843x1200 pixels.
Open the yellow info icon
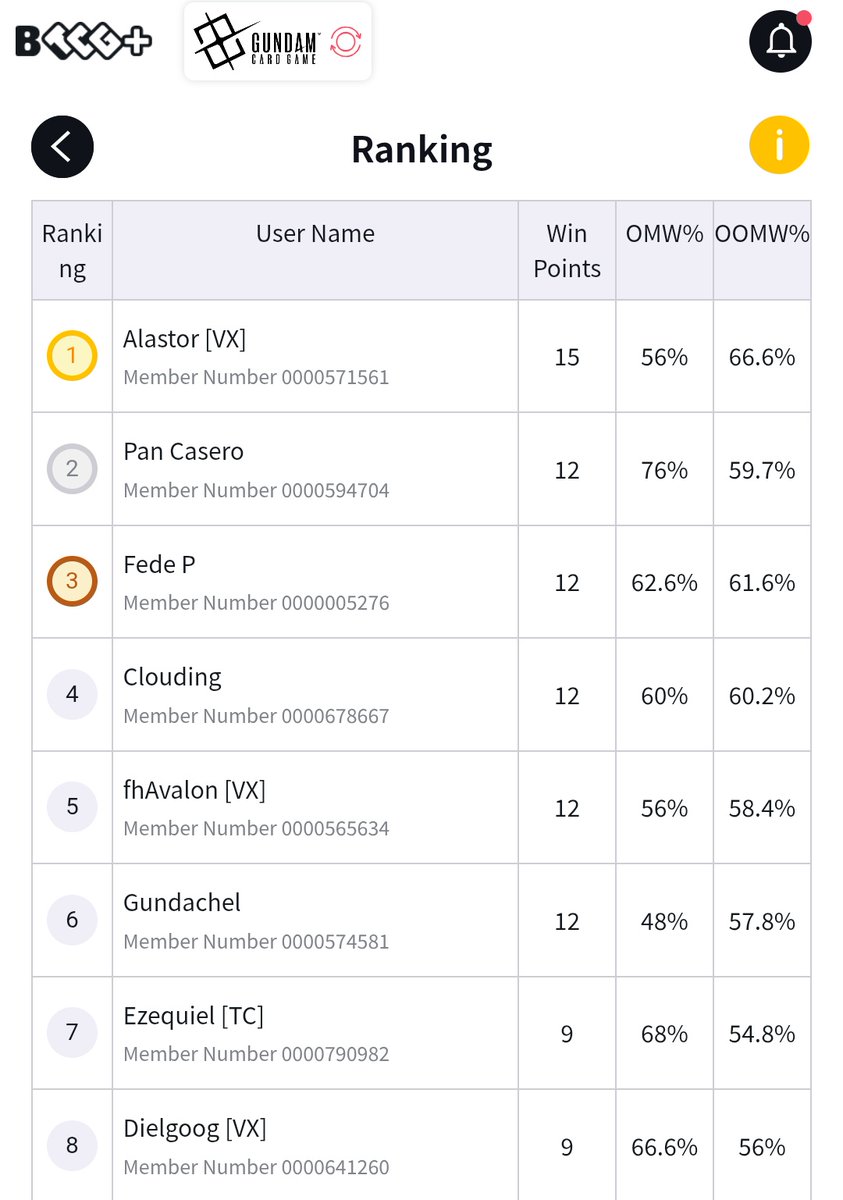point(779,146)
